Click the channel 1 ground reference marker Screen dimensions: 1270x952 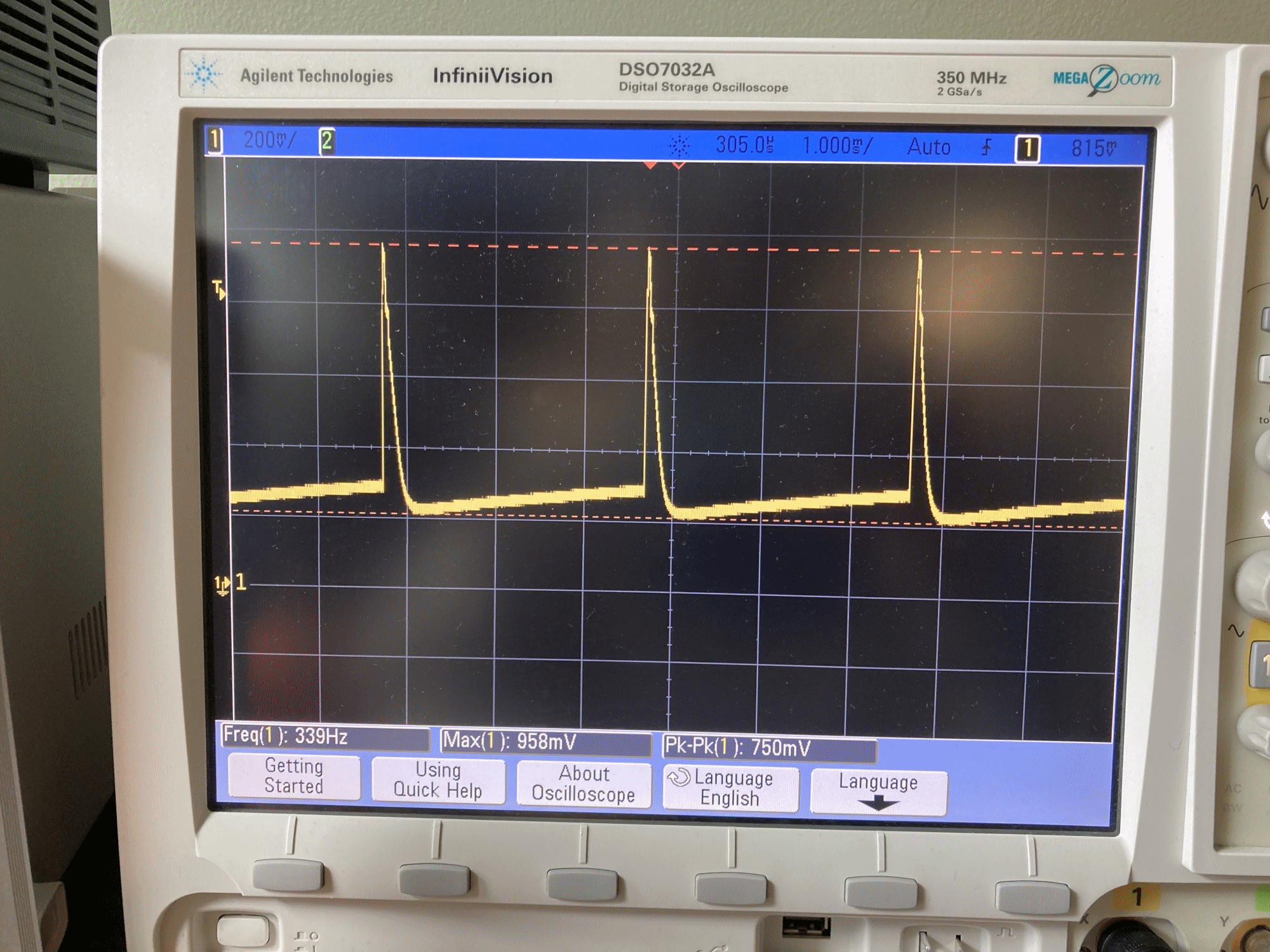click(224, 585)
